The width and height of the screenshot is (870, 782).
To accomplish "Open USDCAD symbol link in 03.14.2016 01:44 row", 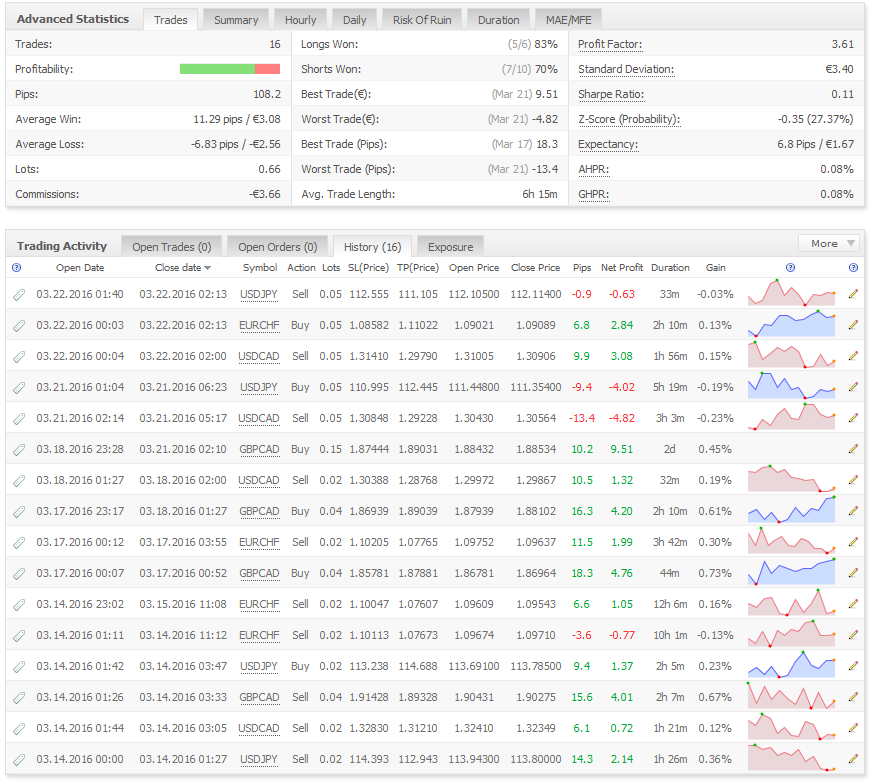I will pos(259,729).
